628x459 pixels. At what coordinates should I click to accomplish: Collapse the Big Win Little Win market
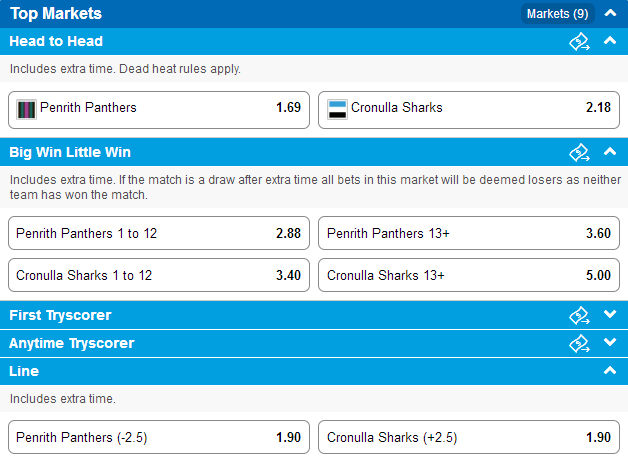[x=610, y=151]
